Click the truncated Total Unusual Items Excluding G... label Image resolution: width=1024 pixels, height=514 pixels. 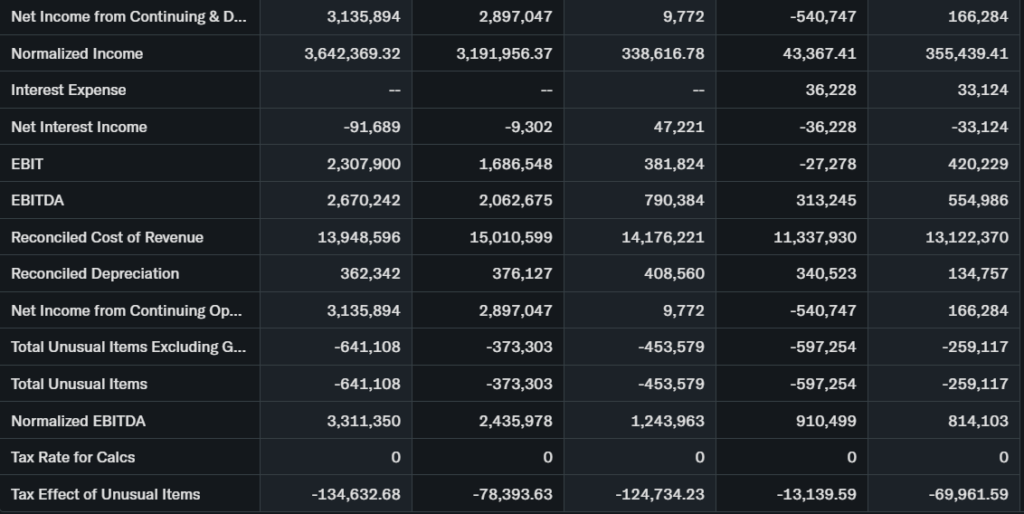[128, 347]
